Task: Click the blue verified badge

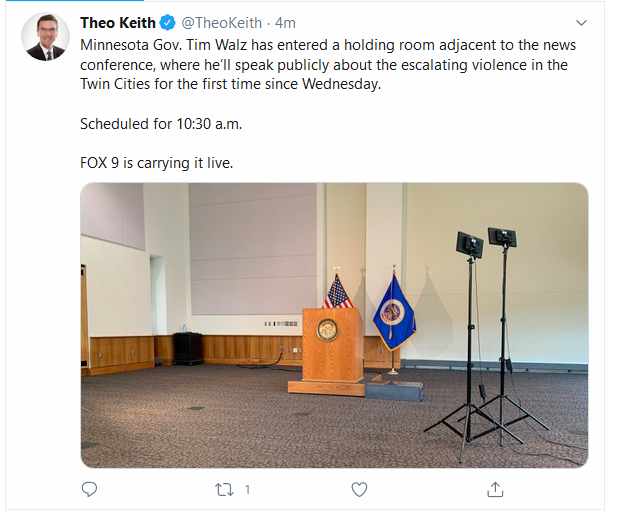Action: [x=167, y=23]
